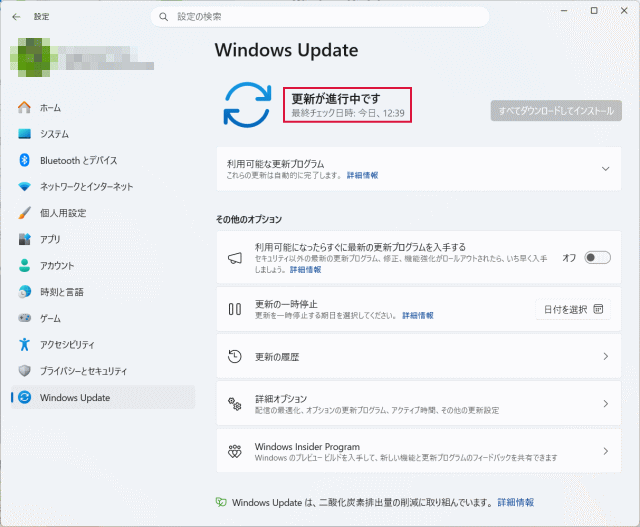This screenshot has width=640, height=527.
Task: Open Windows Insider Program via its chevron
Action: tap(606, 451)
